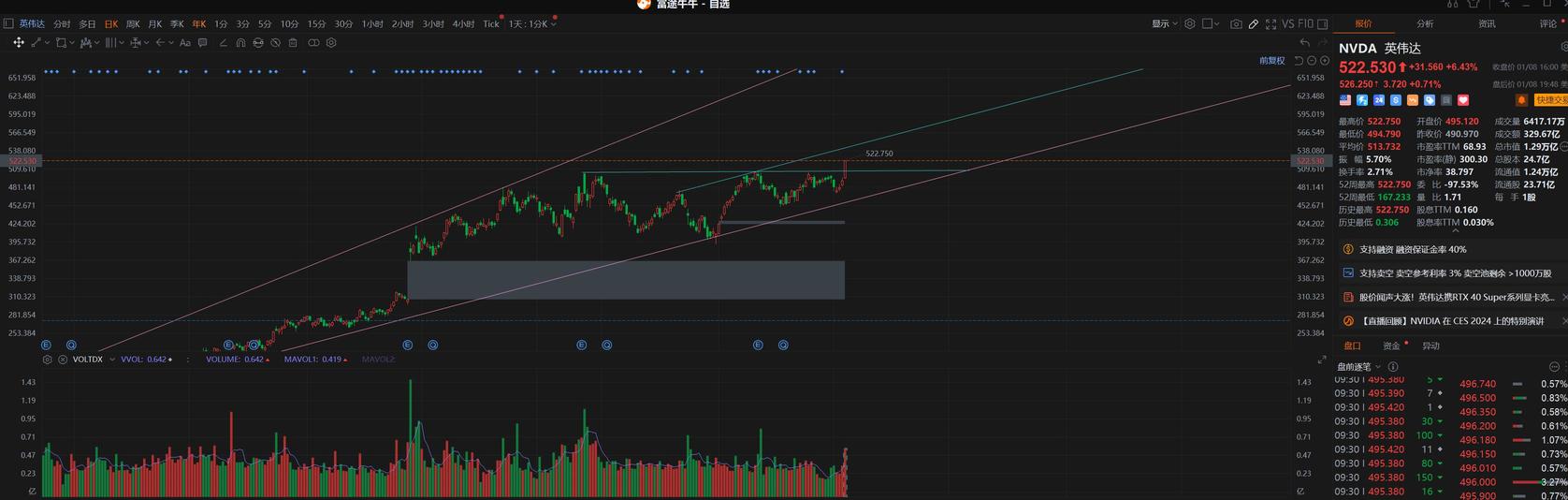
Task: Open the layout square dropdown arrow
Action: tap(1217, 23)
